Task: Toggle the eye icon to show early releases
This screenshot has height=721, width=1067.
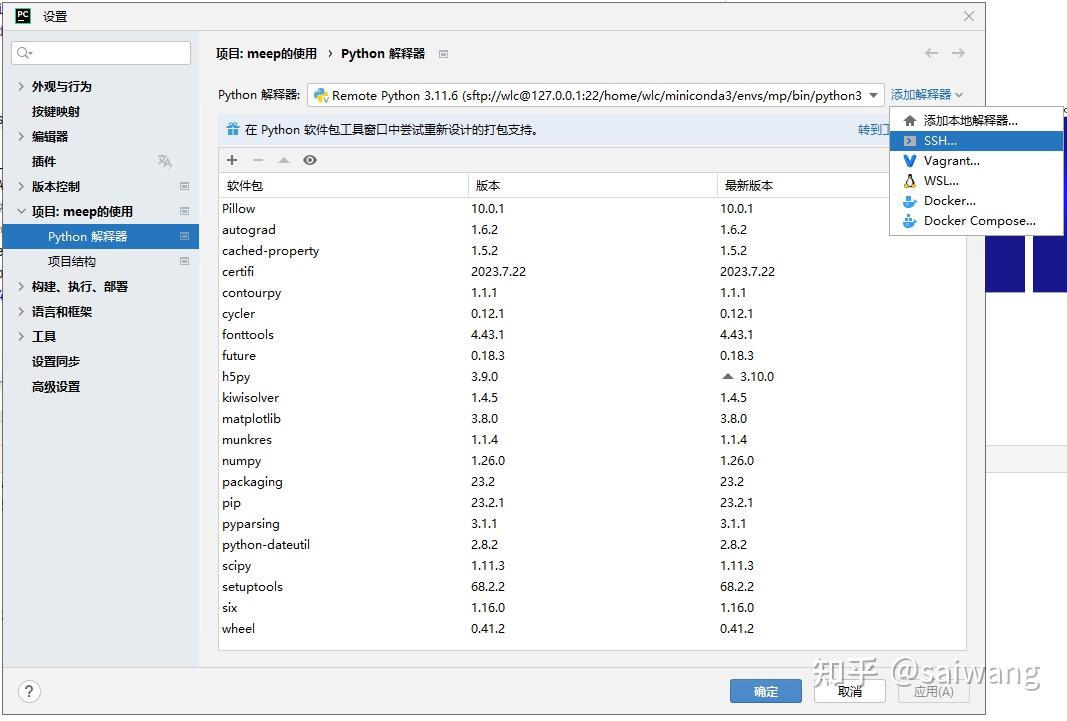Action: 309,160
